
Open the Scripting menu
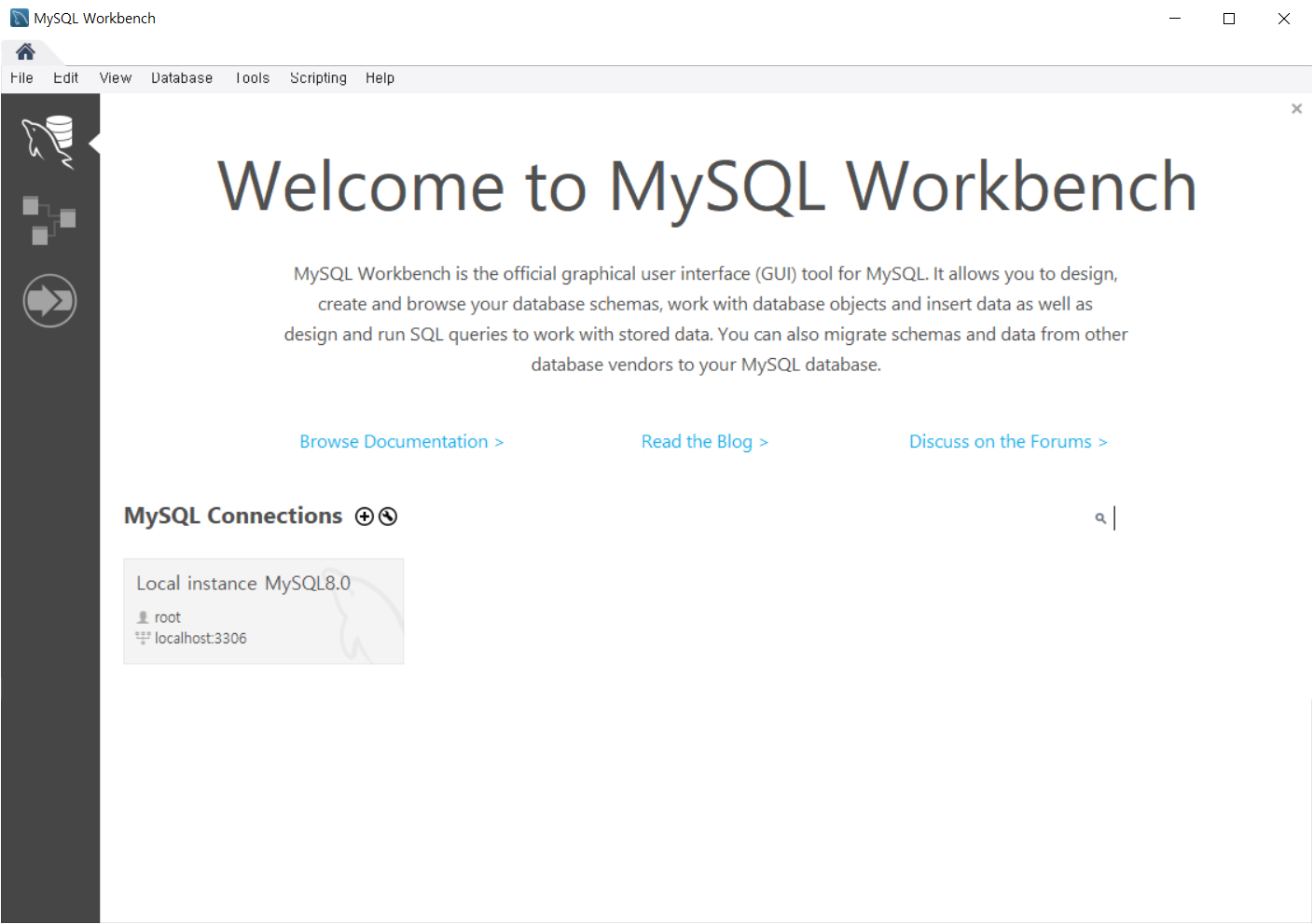coord(318,78)
